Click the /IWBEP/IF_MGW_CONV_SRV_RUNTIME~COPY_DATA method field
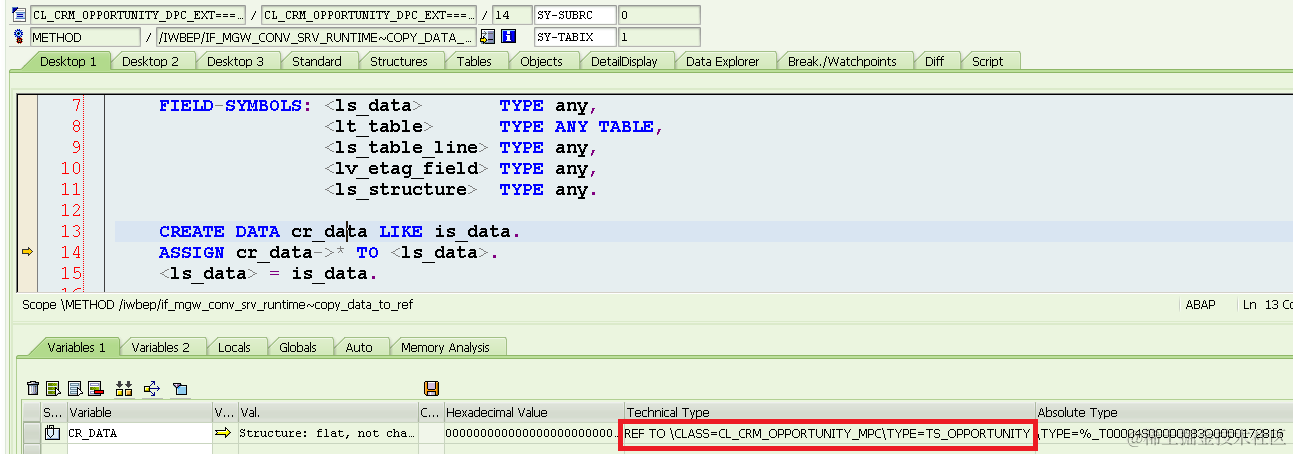 click(316, 37)
